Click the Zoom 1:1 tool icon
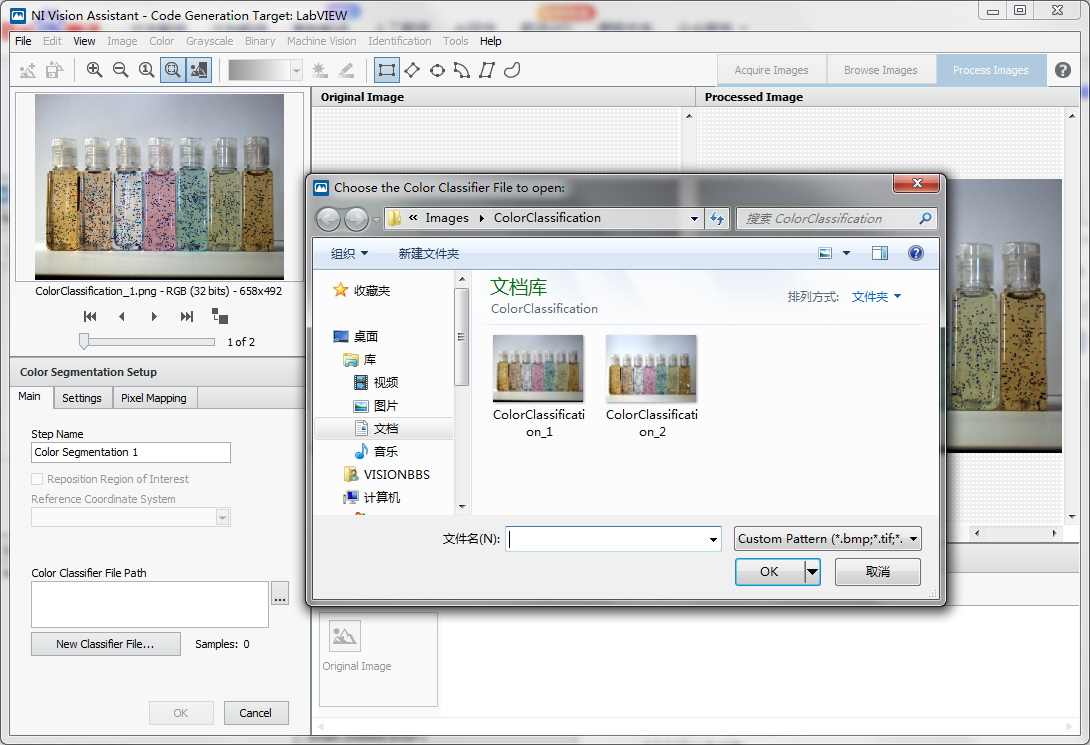The height and width of the screenshot is (745, 1090). click(146, 70)
